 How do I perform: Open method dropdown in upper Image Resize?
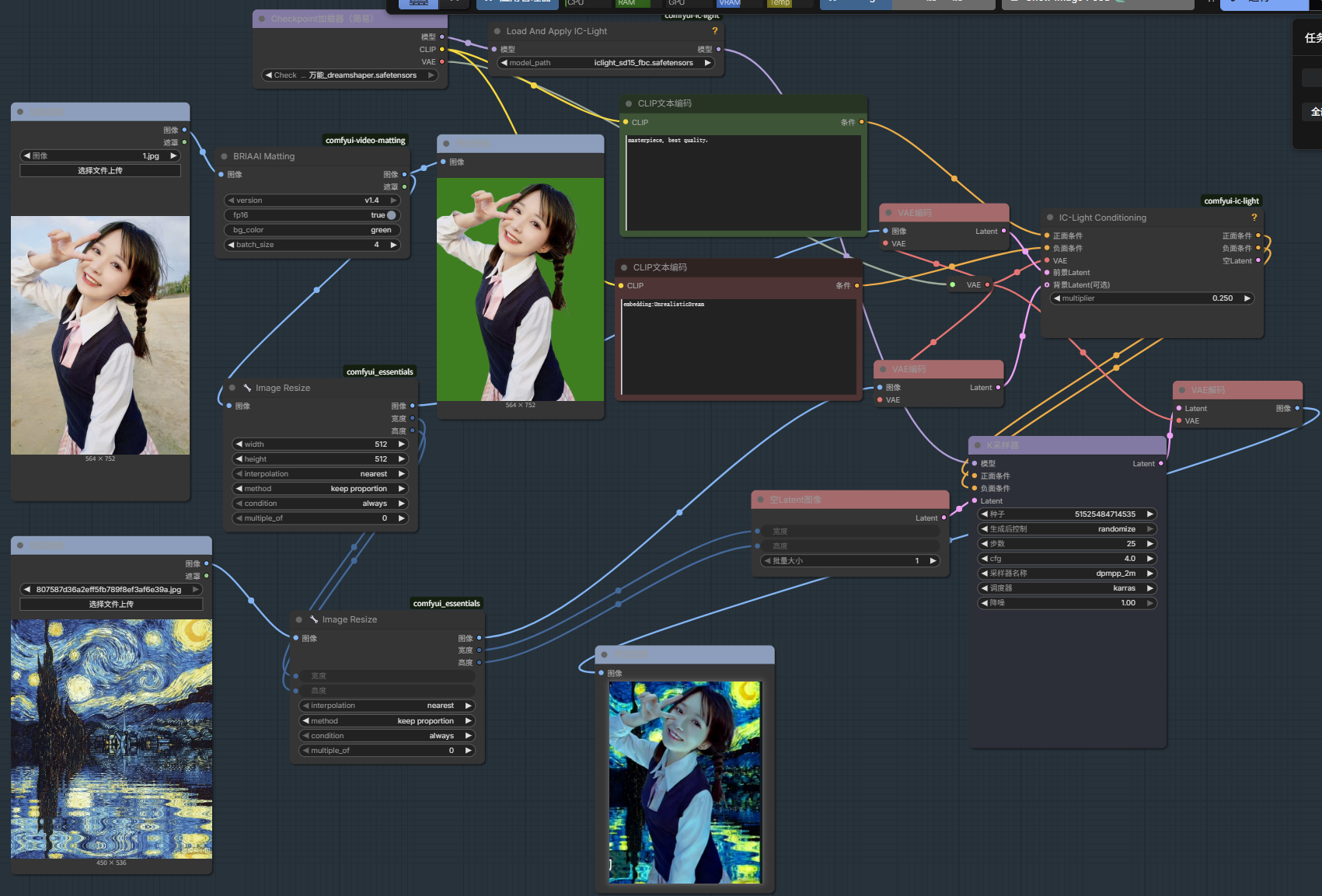pos(320,489)
